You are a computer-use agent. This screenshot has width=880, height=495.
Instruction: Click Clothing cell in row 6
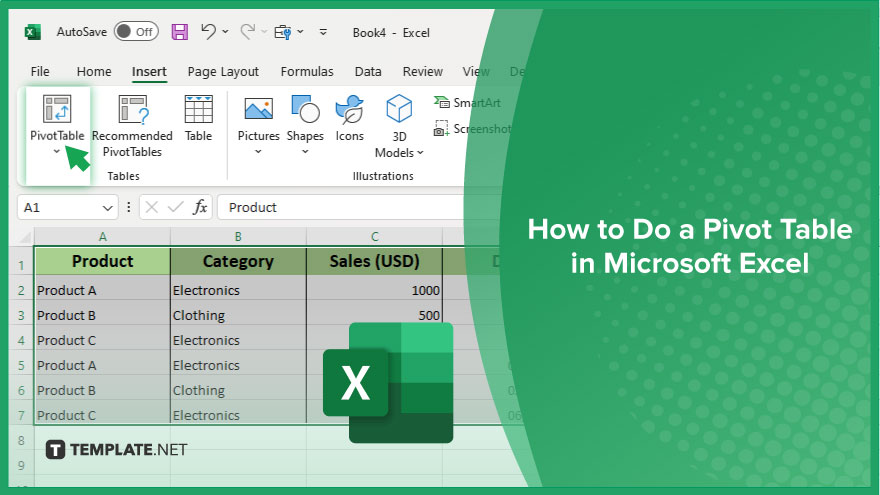239,390
